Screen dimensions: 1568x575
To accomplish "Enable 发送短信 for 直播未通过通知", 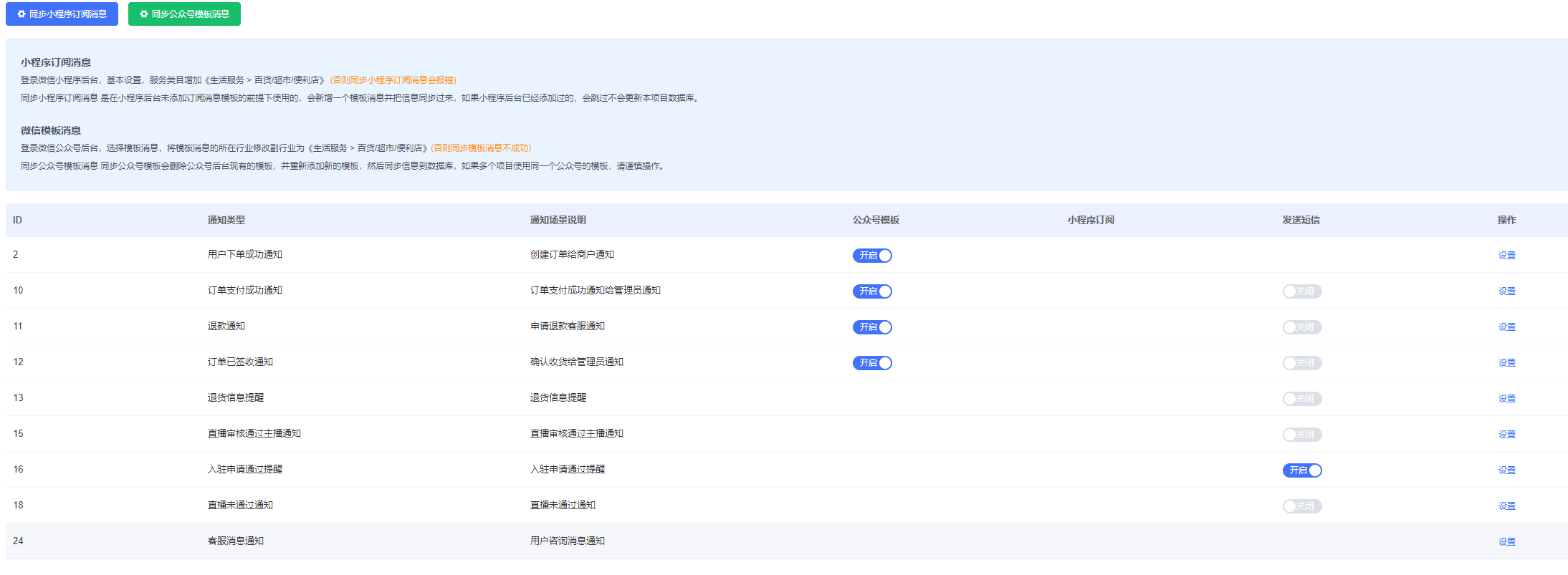I will pyautogui.click(x=1302, y=506).
